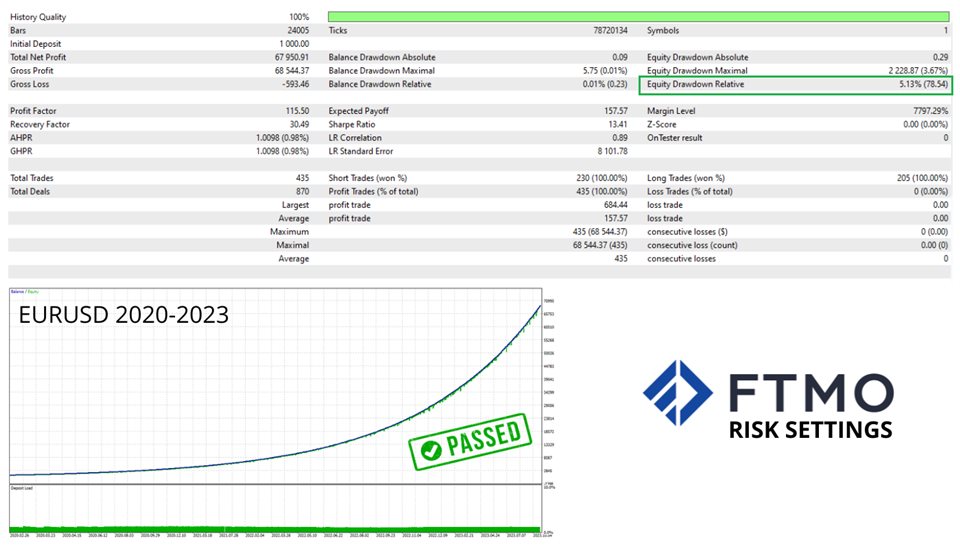Select Largest profit trade value 684.44
Viewport: 960px width, 548px height.
pos(616,205)
